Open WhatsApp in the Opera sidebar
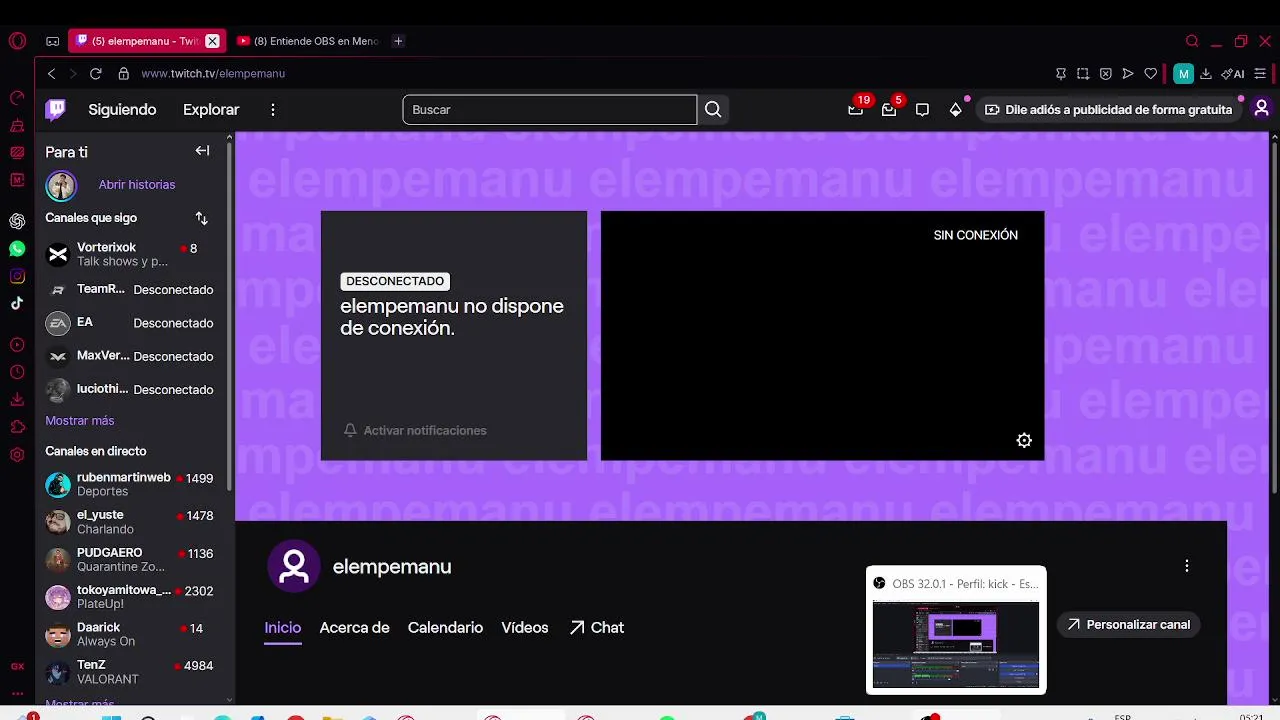Viewport: 1280px width, 720px height. (x=17, y=249)
